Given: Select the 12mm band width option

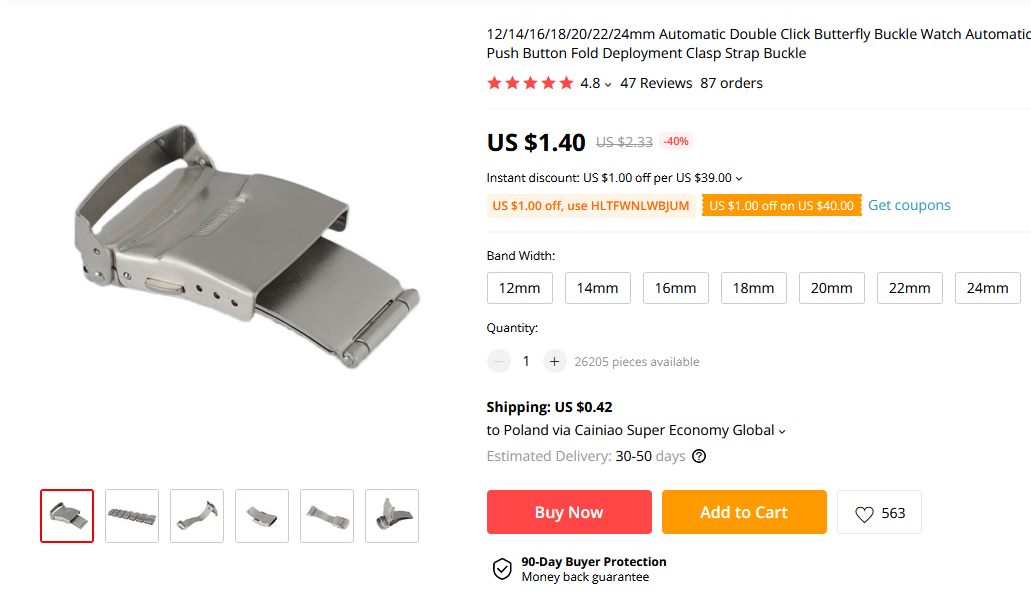Looking at the screenshot, I should click(x=520, y=288).
